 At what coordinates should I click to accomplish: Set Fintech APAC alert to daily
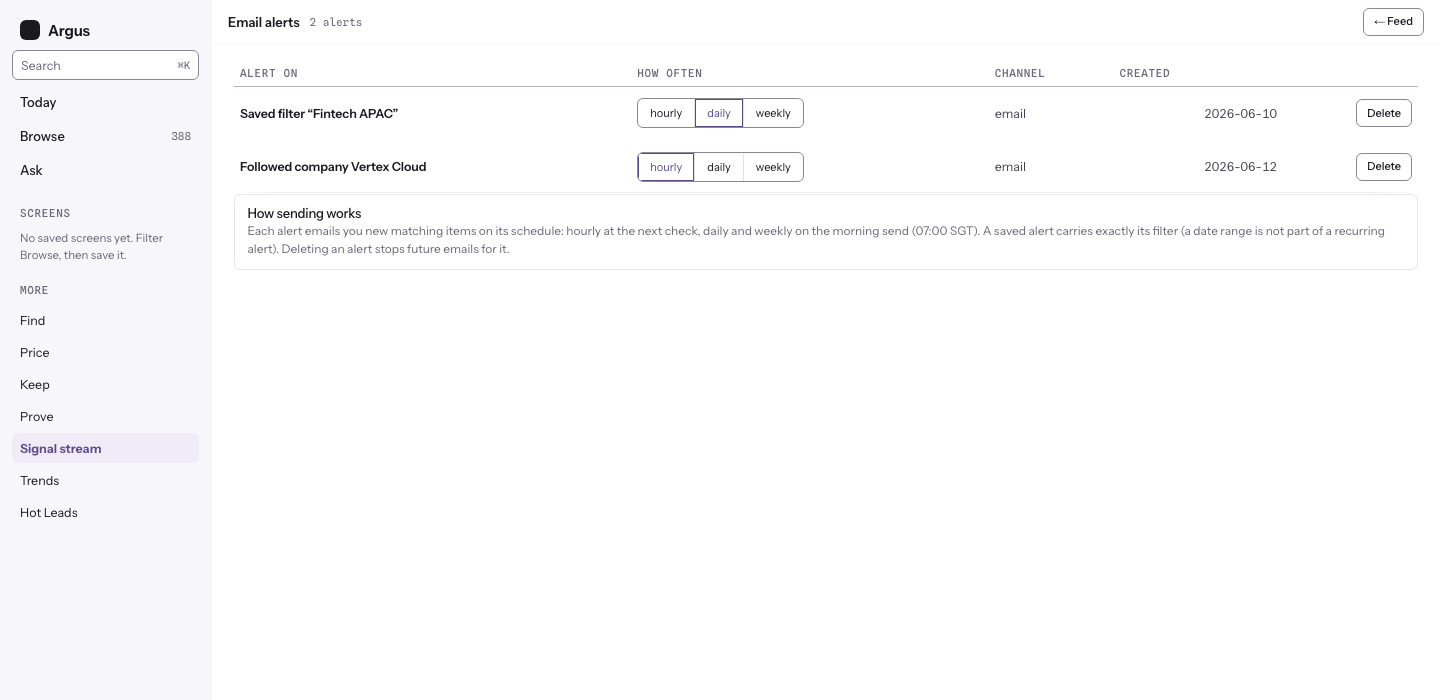(x=719, y=113)
